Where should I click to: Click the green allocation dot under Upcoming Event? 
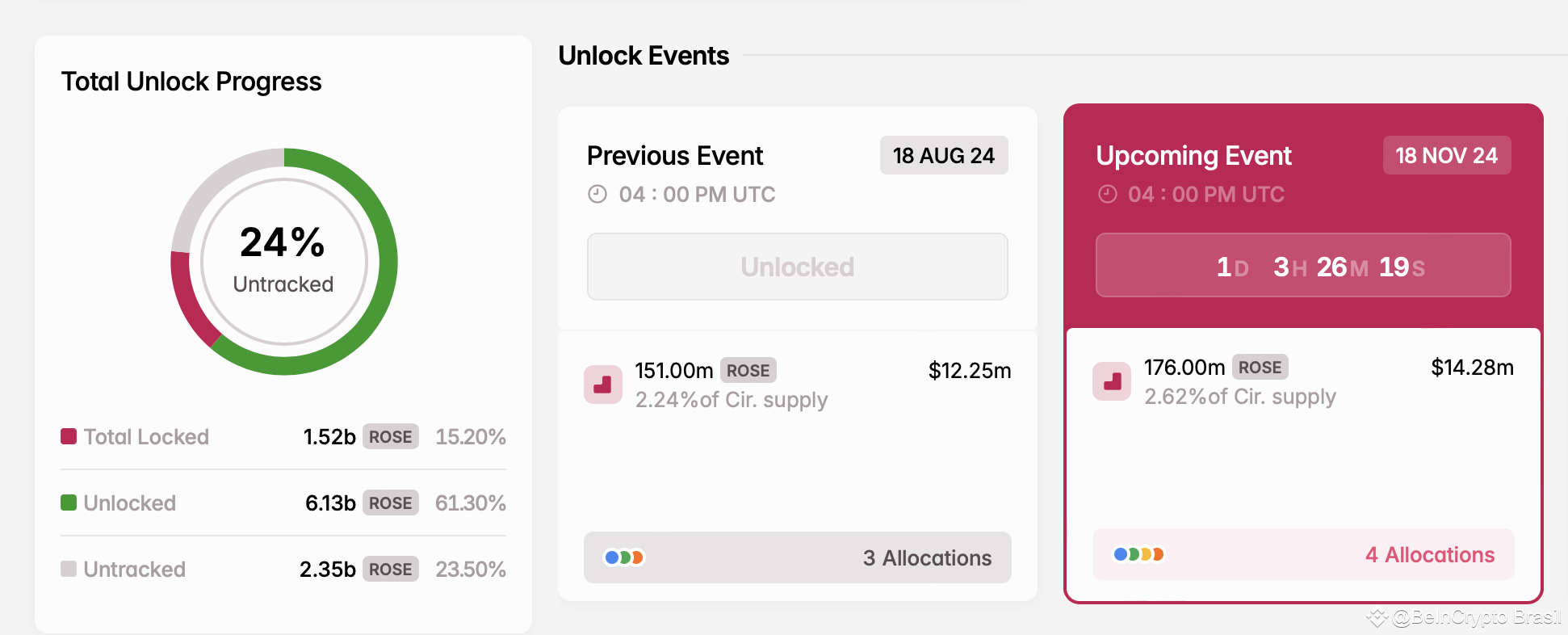point(1133,554)
